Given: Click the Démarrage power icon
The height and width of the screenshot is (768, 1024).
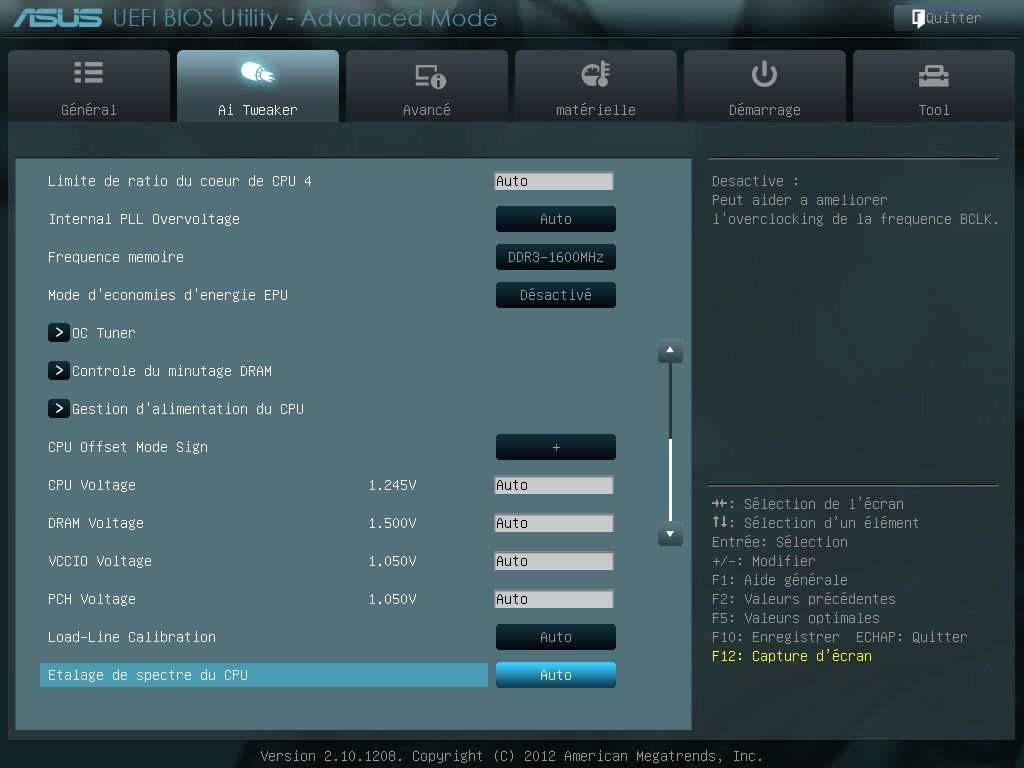Looking at the screenshot, I should [764, 74].
